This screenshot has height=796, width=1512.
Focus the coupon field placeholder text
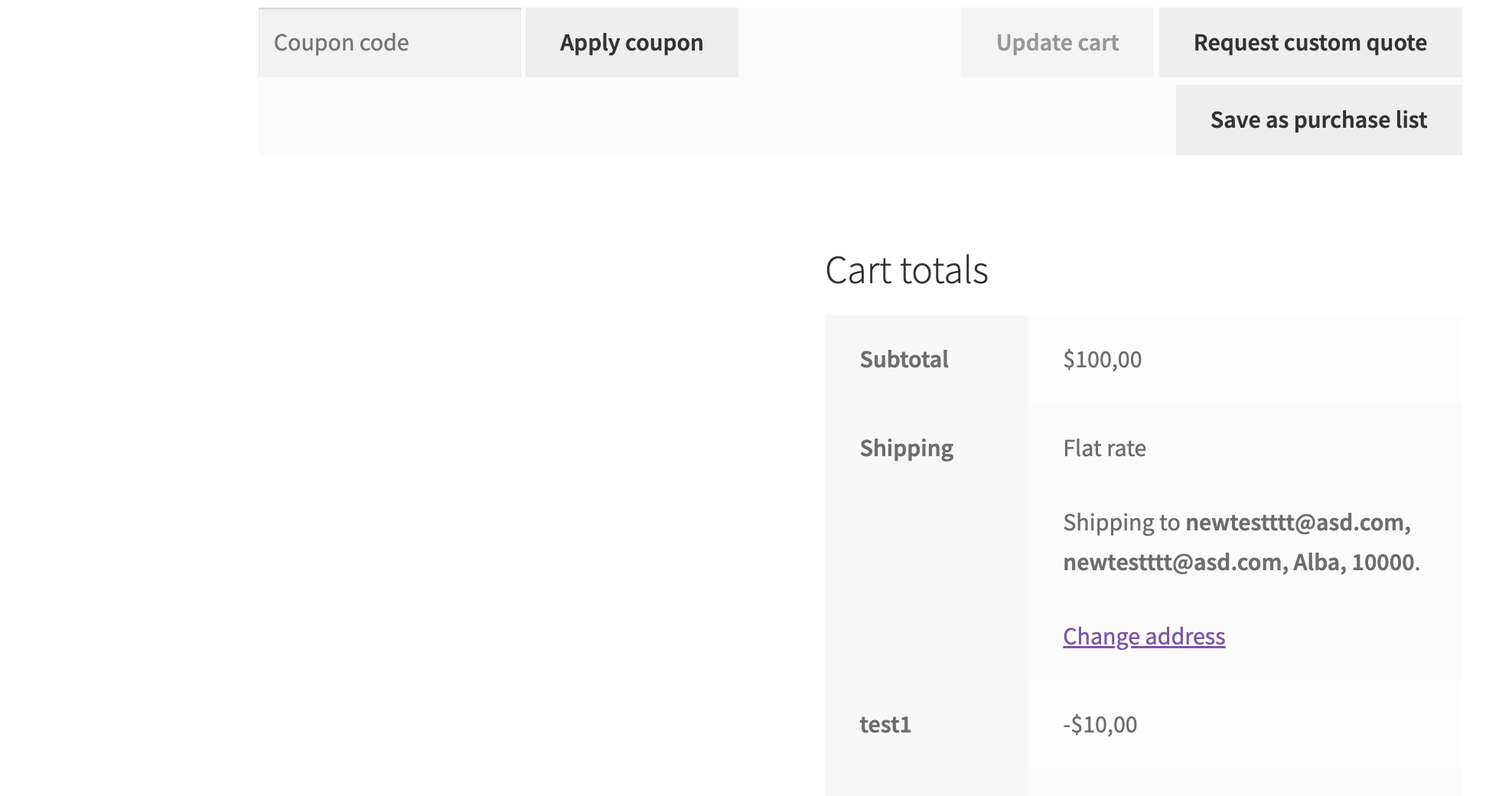coord(341,43)
